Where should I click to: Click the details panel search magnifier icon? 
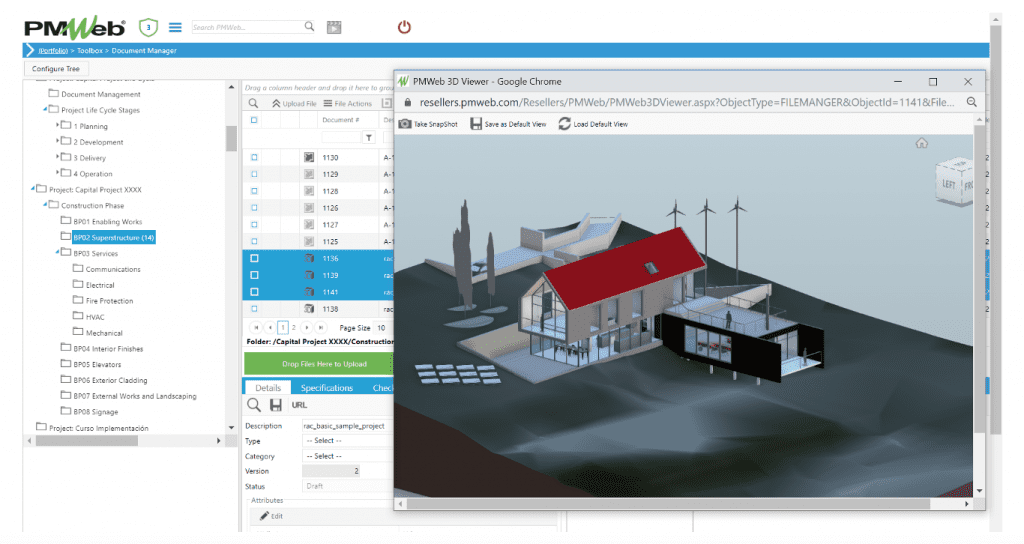253,405
